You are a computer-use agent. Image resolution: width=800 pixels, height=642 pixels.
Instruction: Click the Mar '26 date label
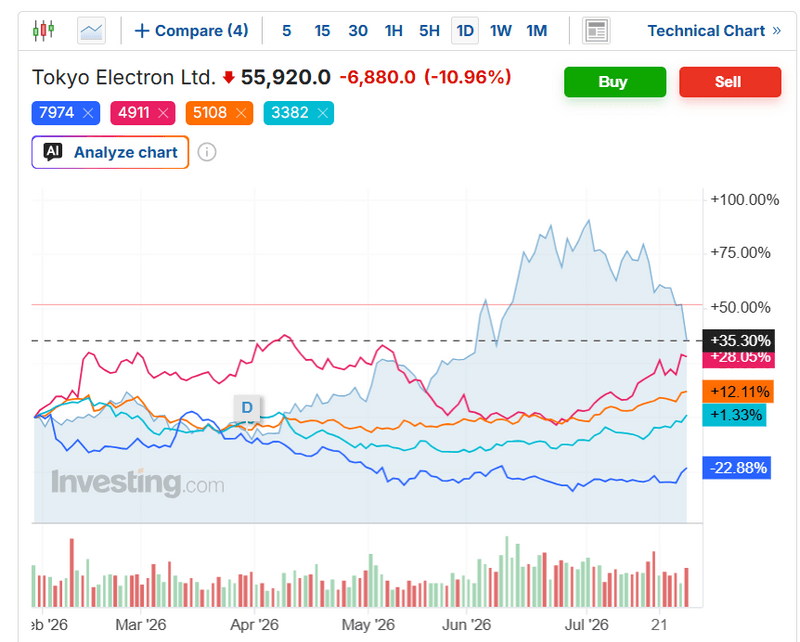[x=141, y=625]
